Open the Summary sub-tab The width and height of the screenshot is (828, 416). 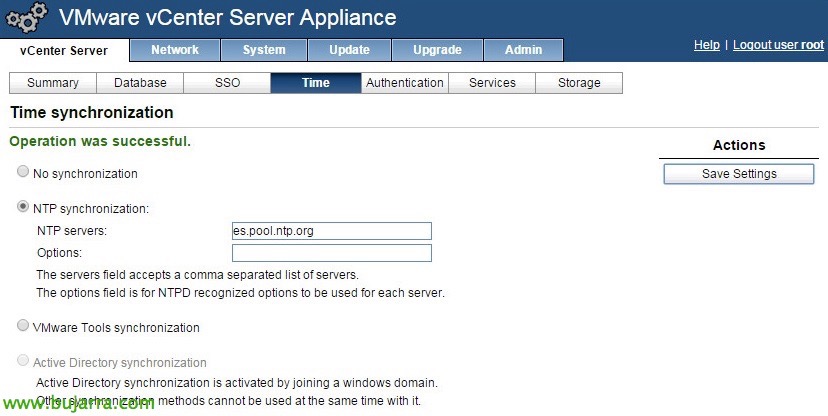click(53, 83)
